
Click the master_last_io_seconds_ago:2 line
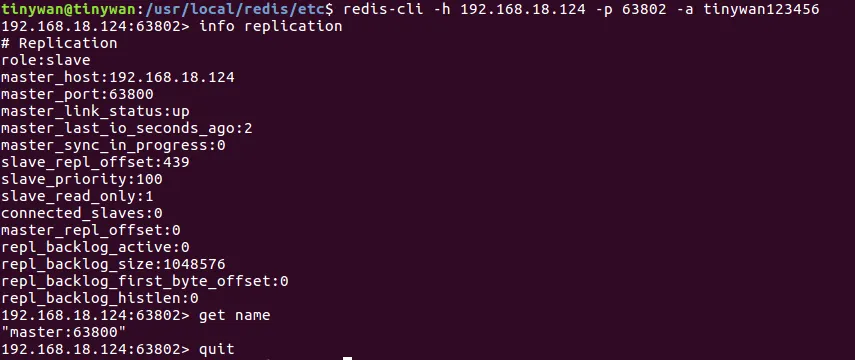(127, 128)
